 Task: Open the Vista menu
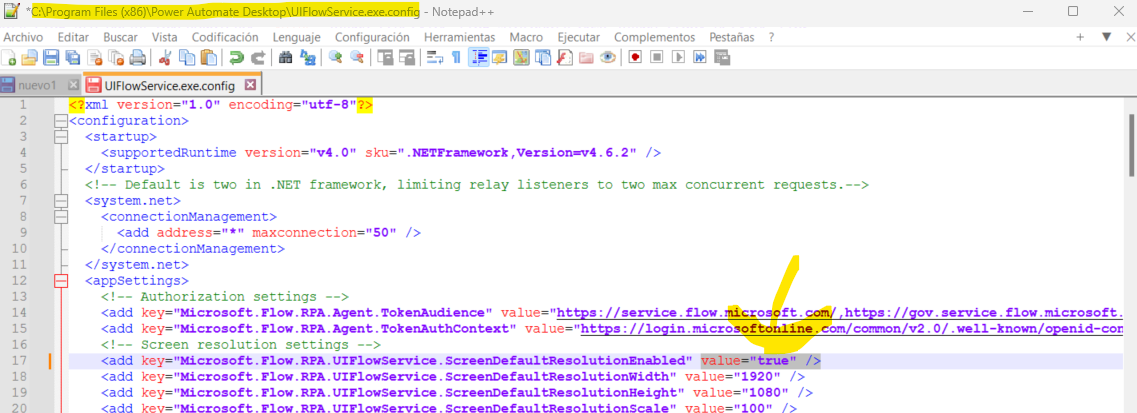165,37
